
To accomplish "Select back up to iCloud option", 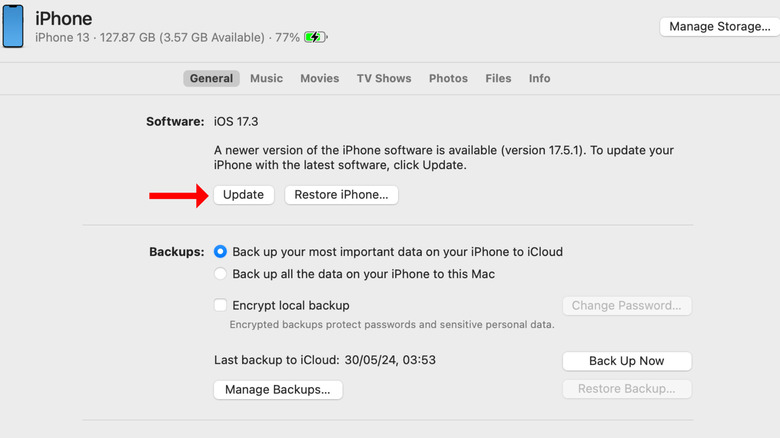I will (x=221, y=252).
